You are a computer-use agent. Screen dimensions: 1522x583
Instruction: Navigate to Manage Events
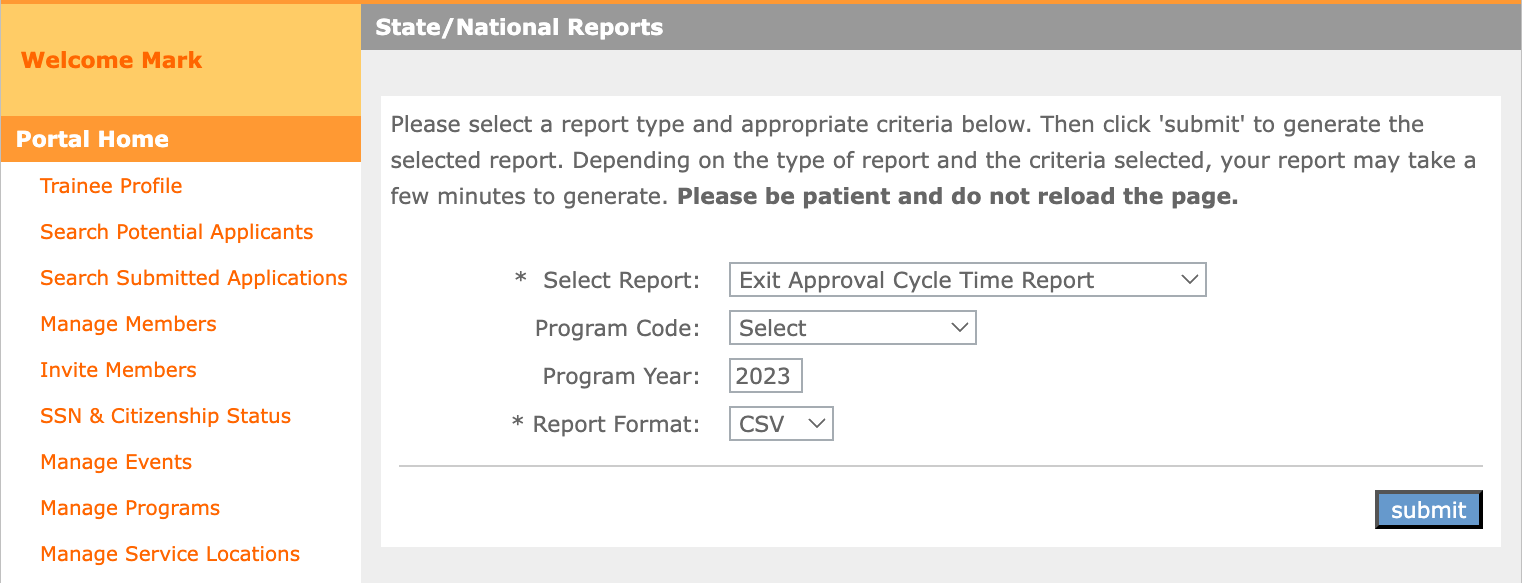(116, 461)
